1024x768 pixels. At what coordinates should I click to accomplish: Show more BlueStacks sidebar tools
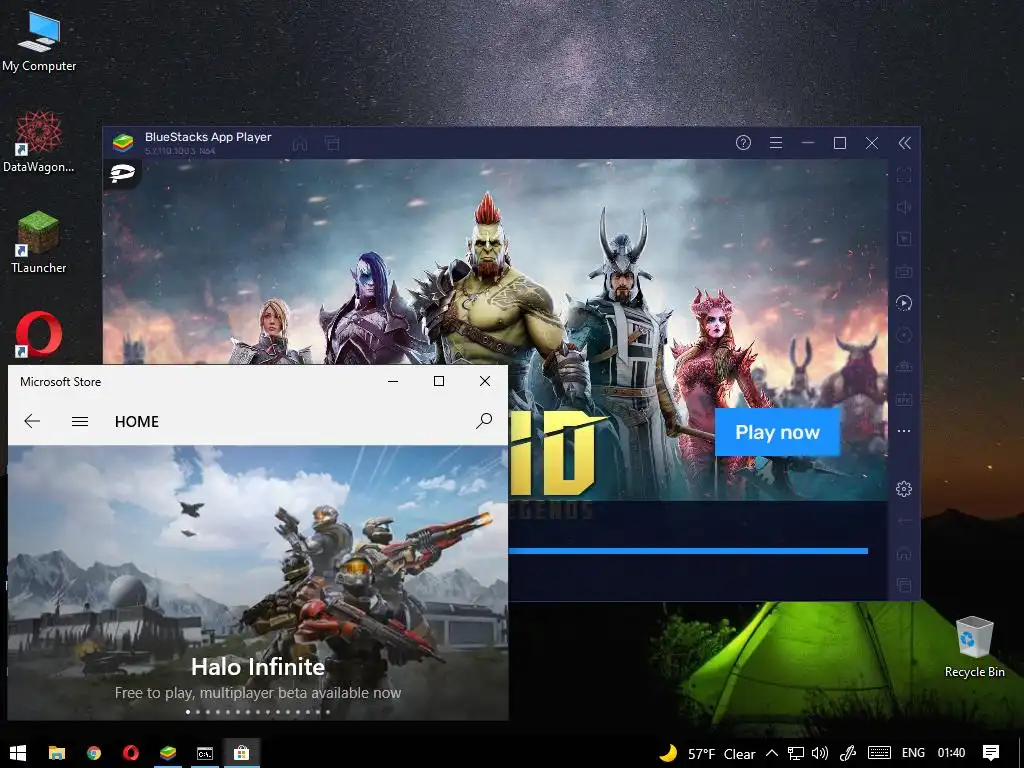point(904,431)
